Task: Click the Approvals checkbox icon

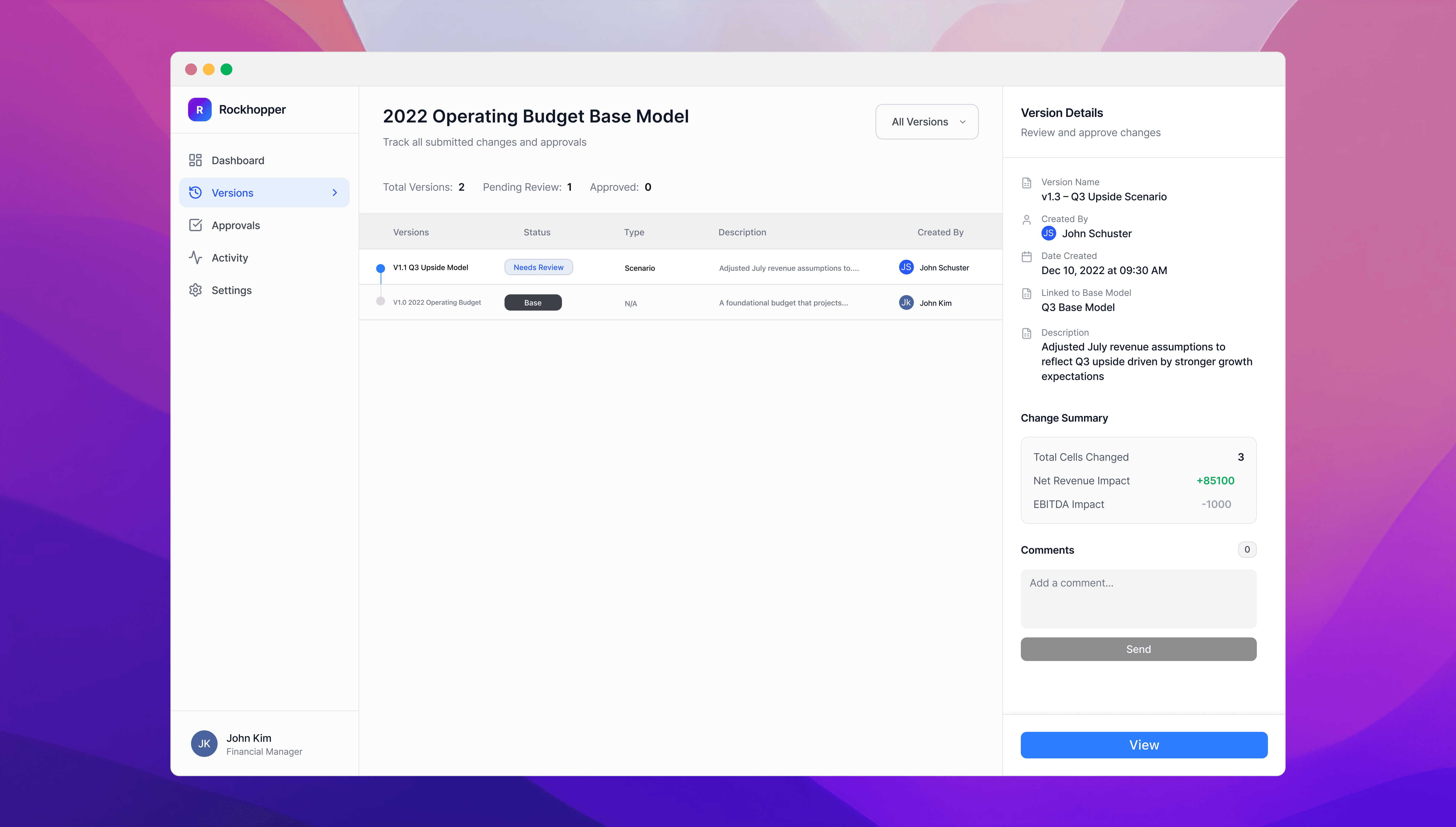Action: tap(195, 225)
